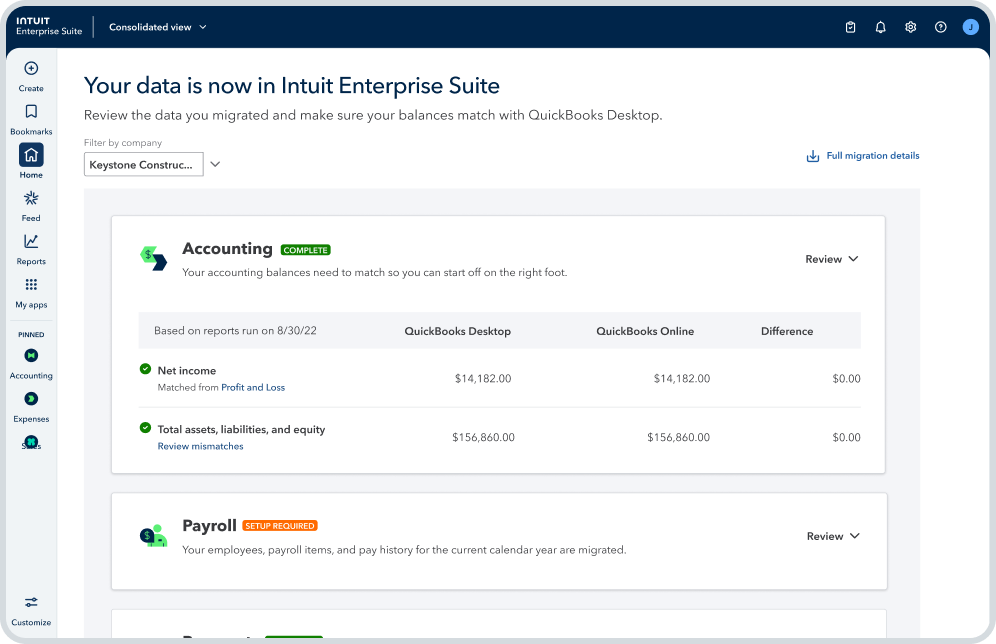Open the Consolidated view dropdown

158,27
